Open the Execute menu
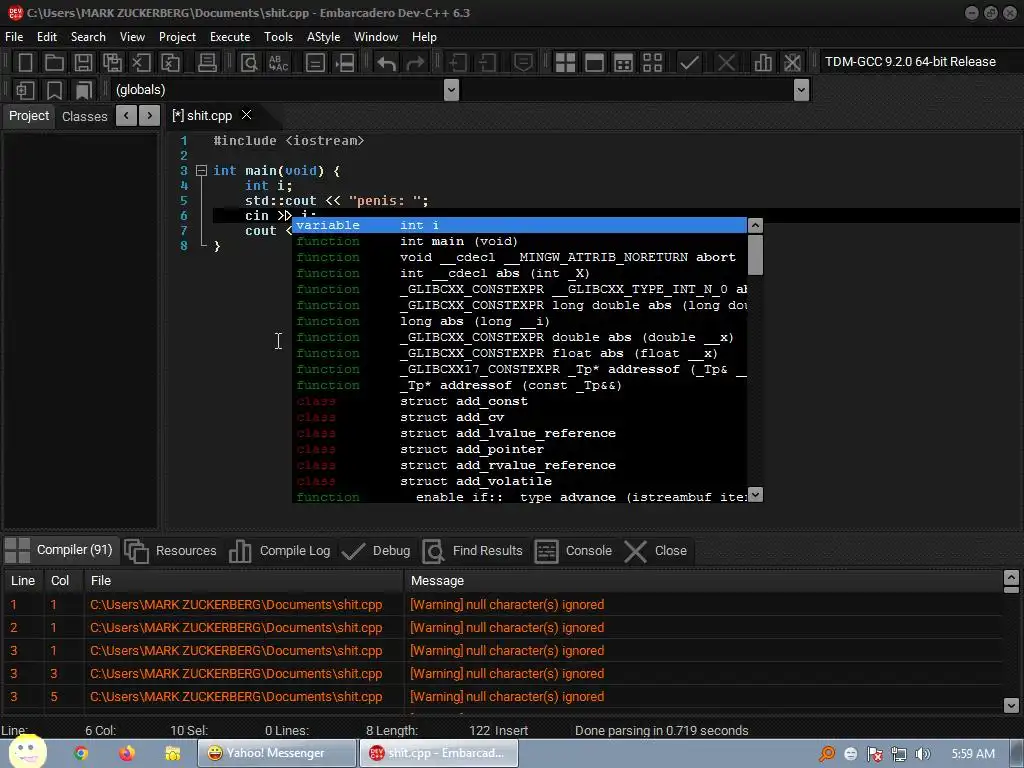This screenshot has width=1024, height=768. tap(230, 37)
